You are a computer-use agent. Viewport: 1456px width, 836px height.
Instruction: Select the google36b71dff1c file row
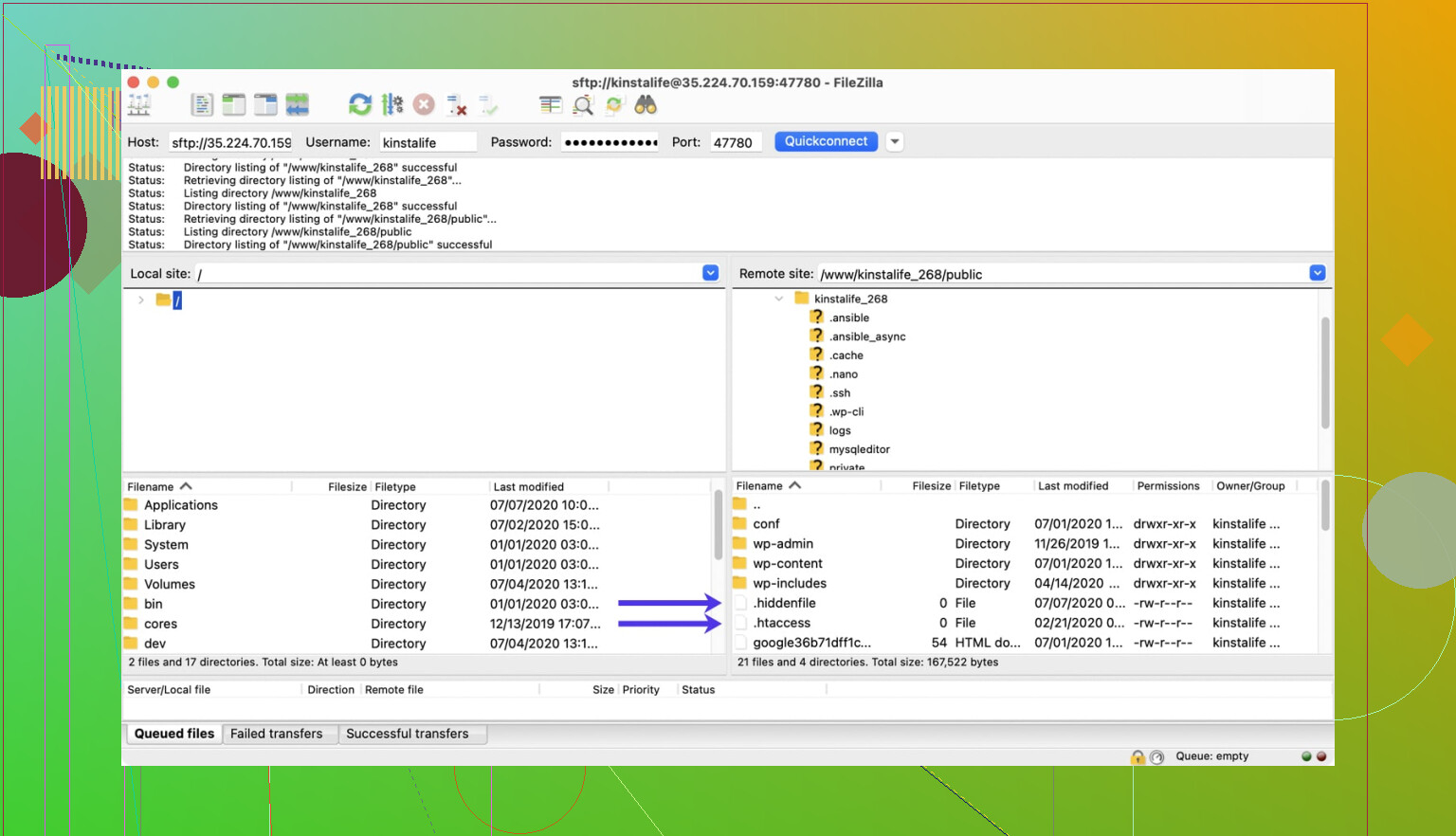1024,643
